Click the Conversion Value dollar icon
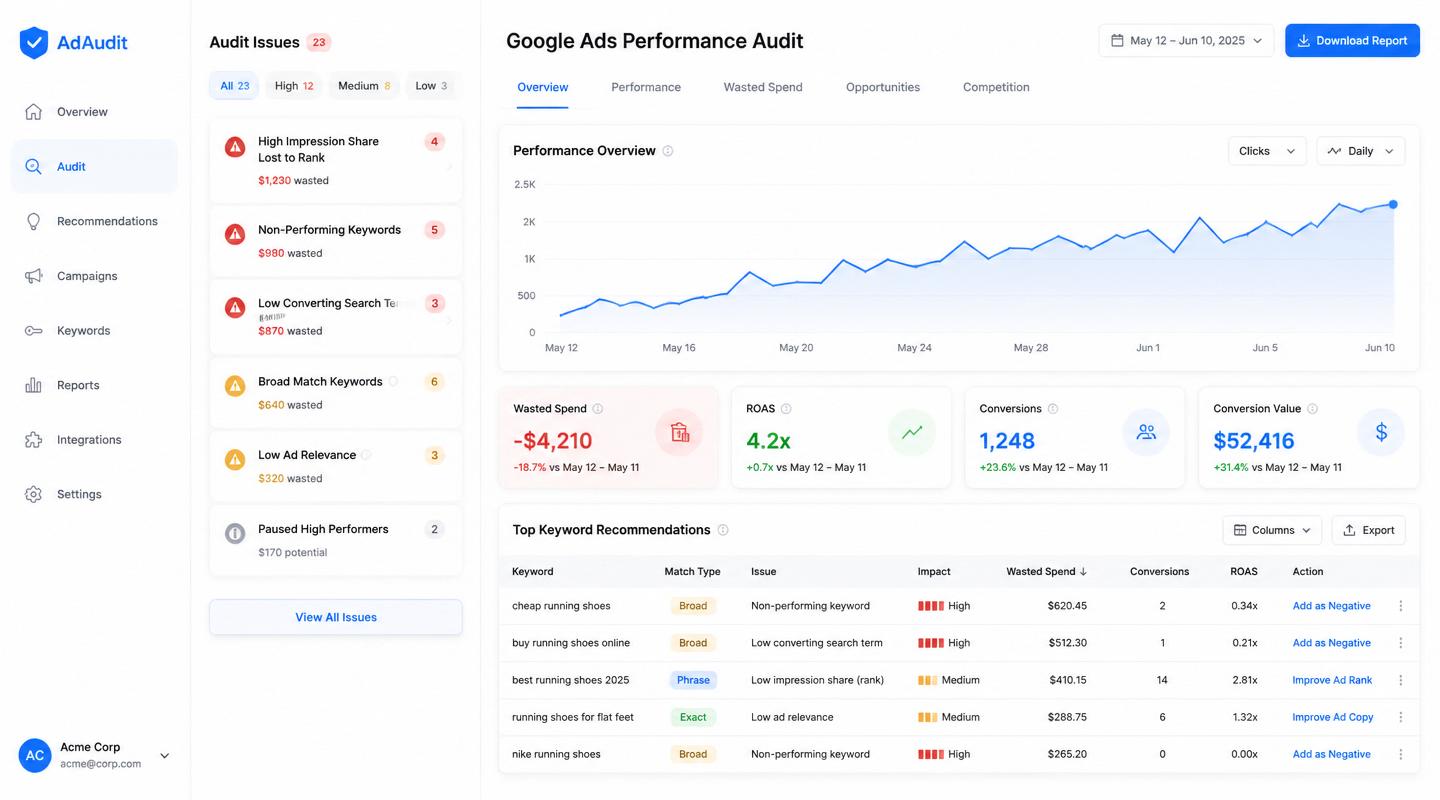The width and height of the screenshot is (1440, 800). coord(1381,432)
